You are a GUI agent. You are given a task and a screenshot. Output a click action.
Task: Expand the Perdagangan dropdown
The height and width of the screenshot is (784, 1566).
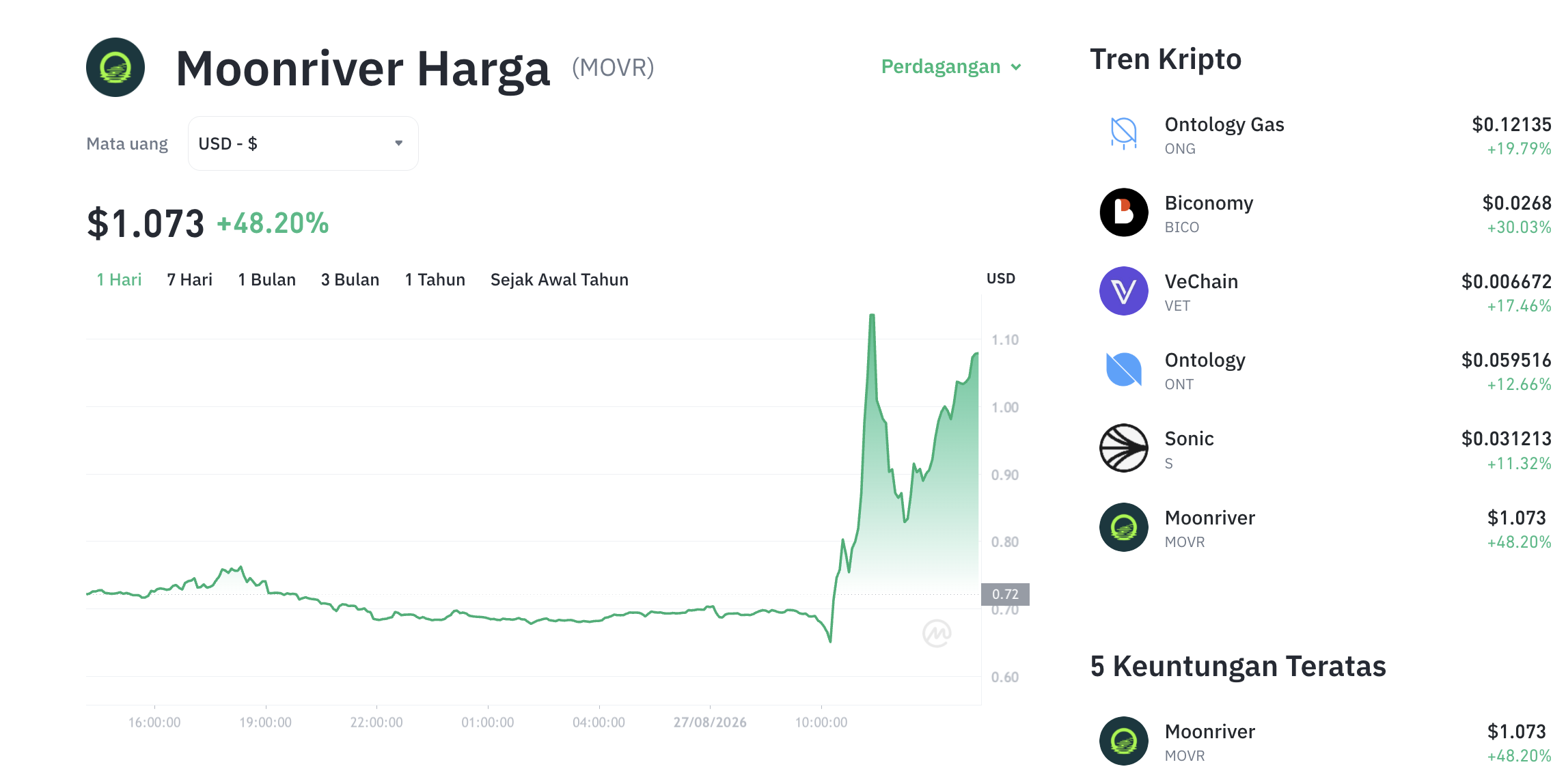(951, 67)
